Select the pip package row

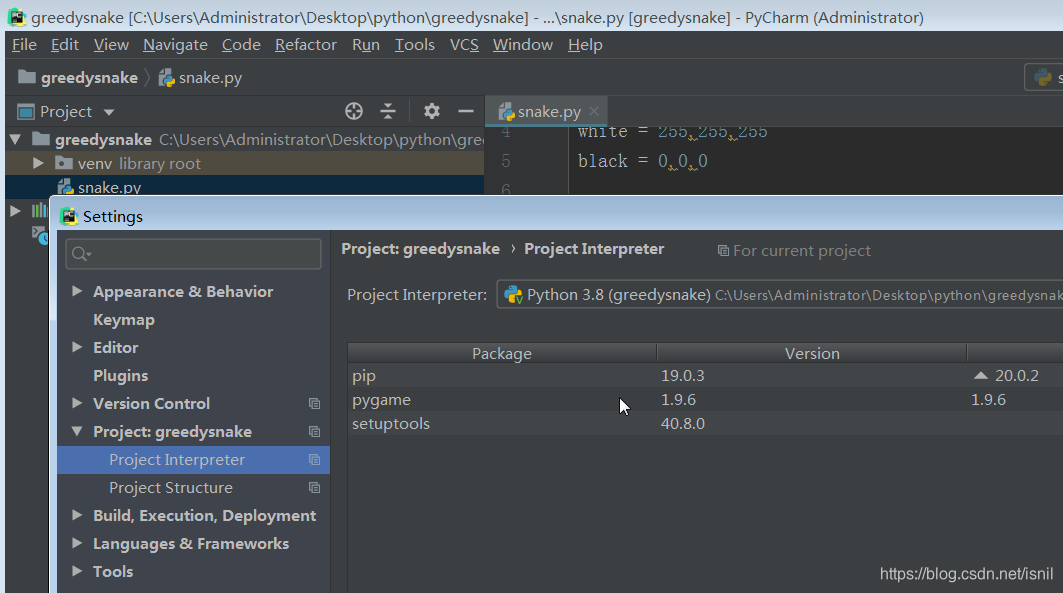tap(705, 375)
